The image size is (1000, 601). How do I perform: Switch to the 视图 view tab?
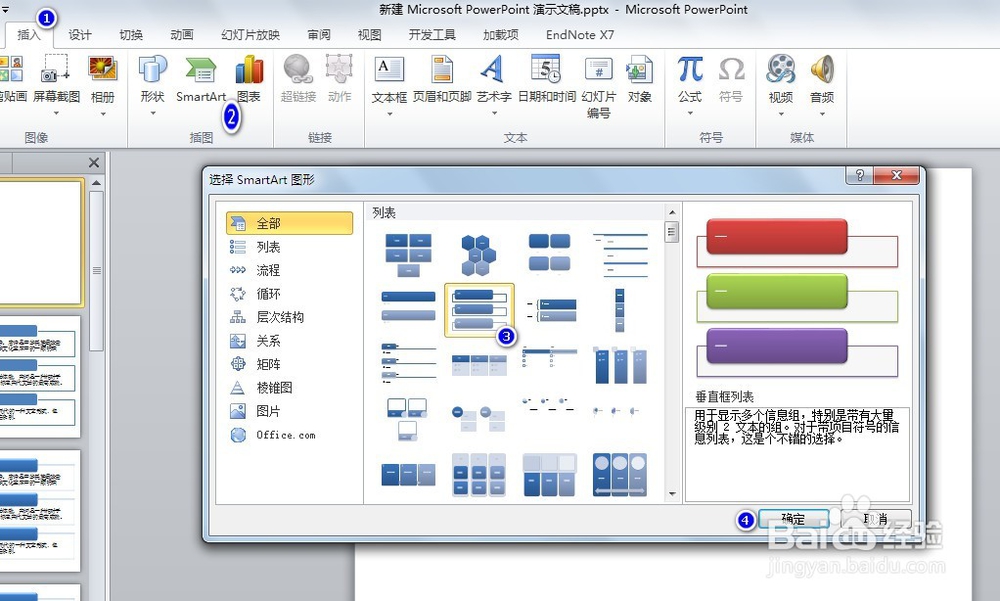coord(369,35)
